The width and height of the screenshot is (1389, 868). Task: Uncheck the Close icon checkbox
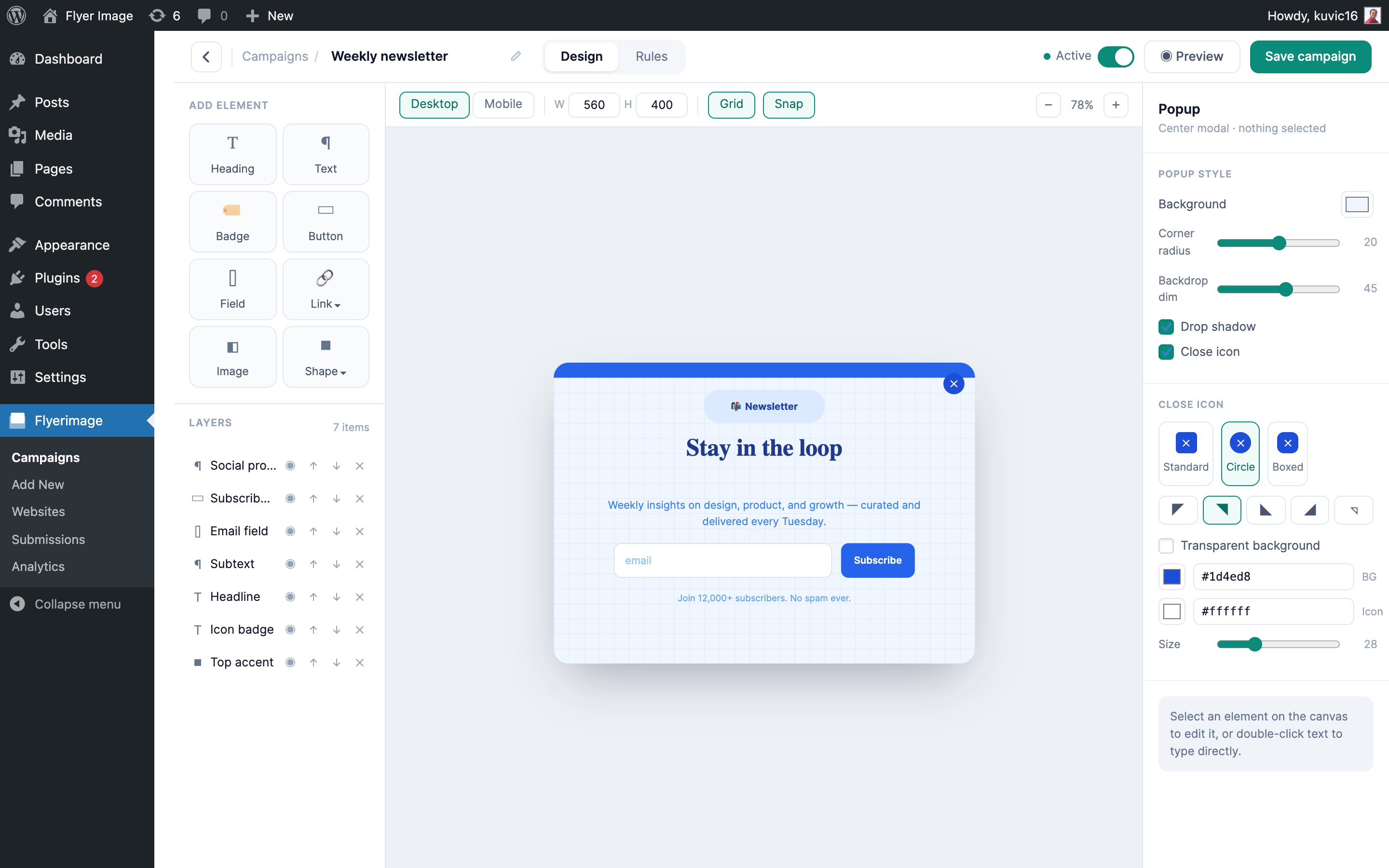1166,352
